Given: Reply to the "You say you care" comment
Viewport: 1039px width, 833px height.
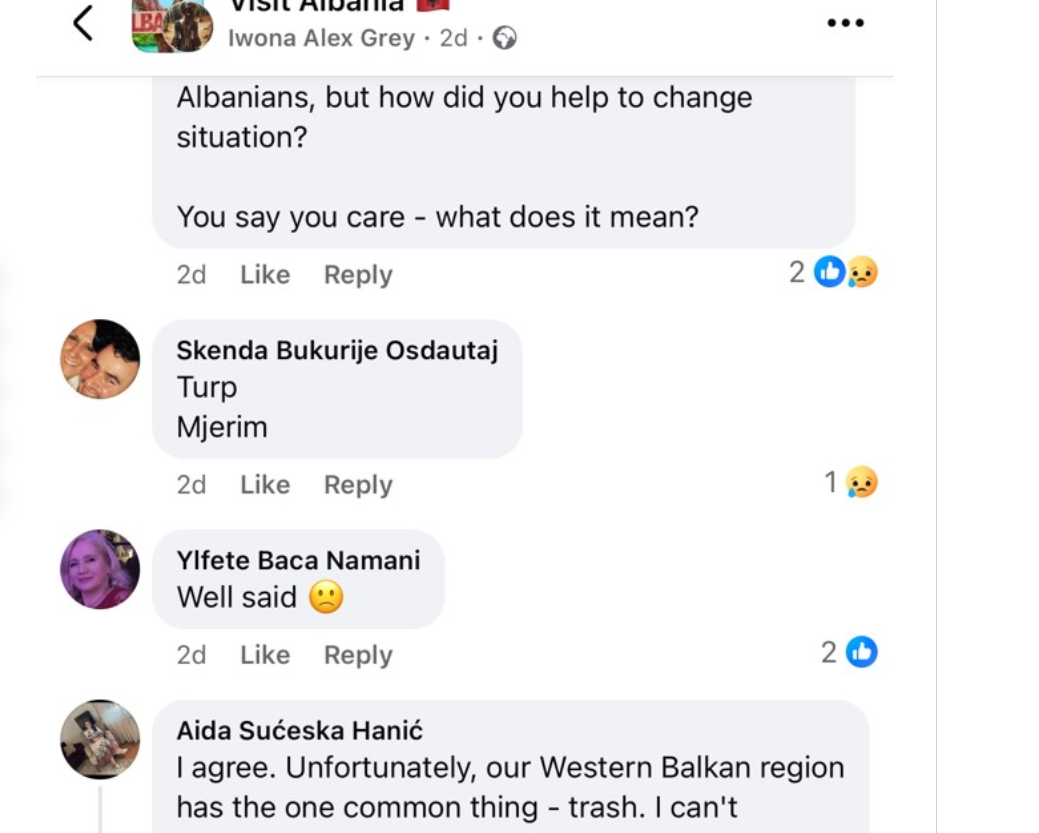Looking at the screenshot, I should [358, 275].
